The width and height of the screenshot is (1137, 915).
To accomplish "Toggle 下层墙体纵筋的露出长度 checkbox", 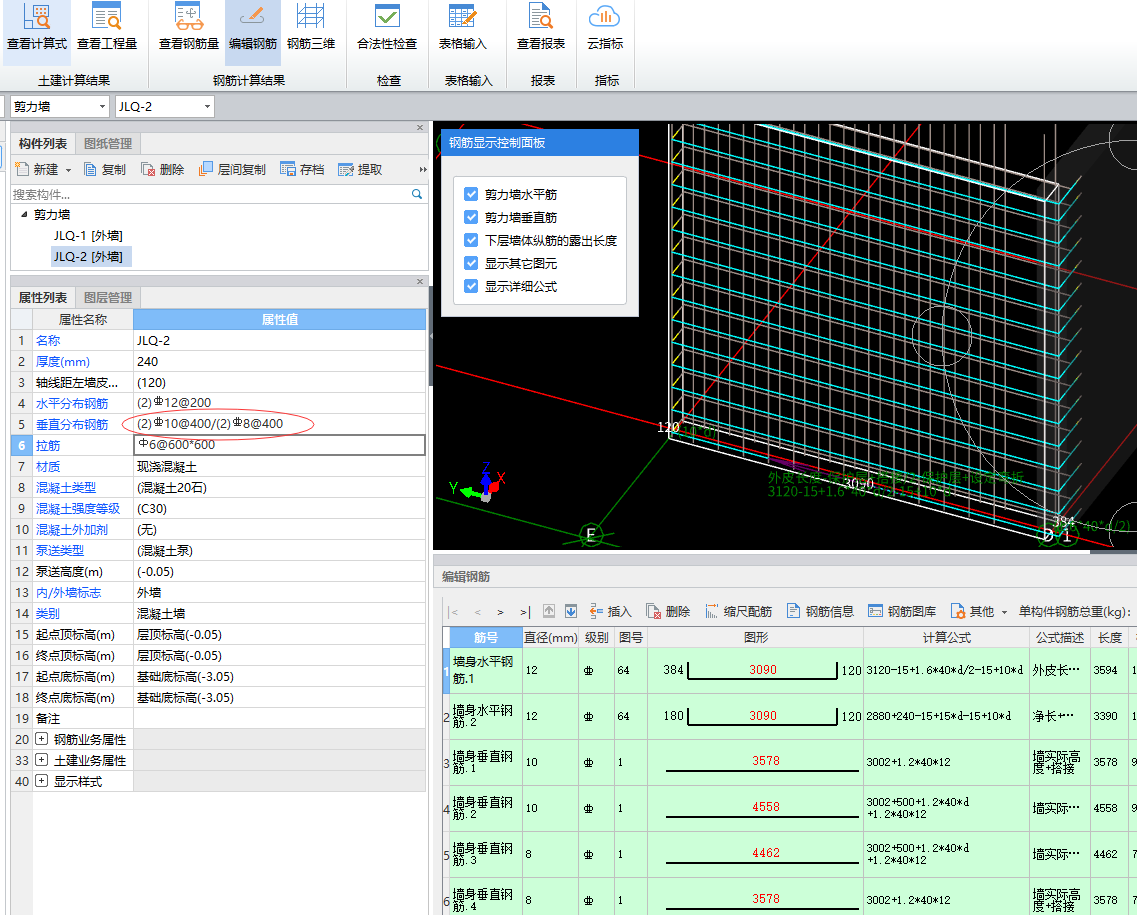I will tap(471, 241).
